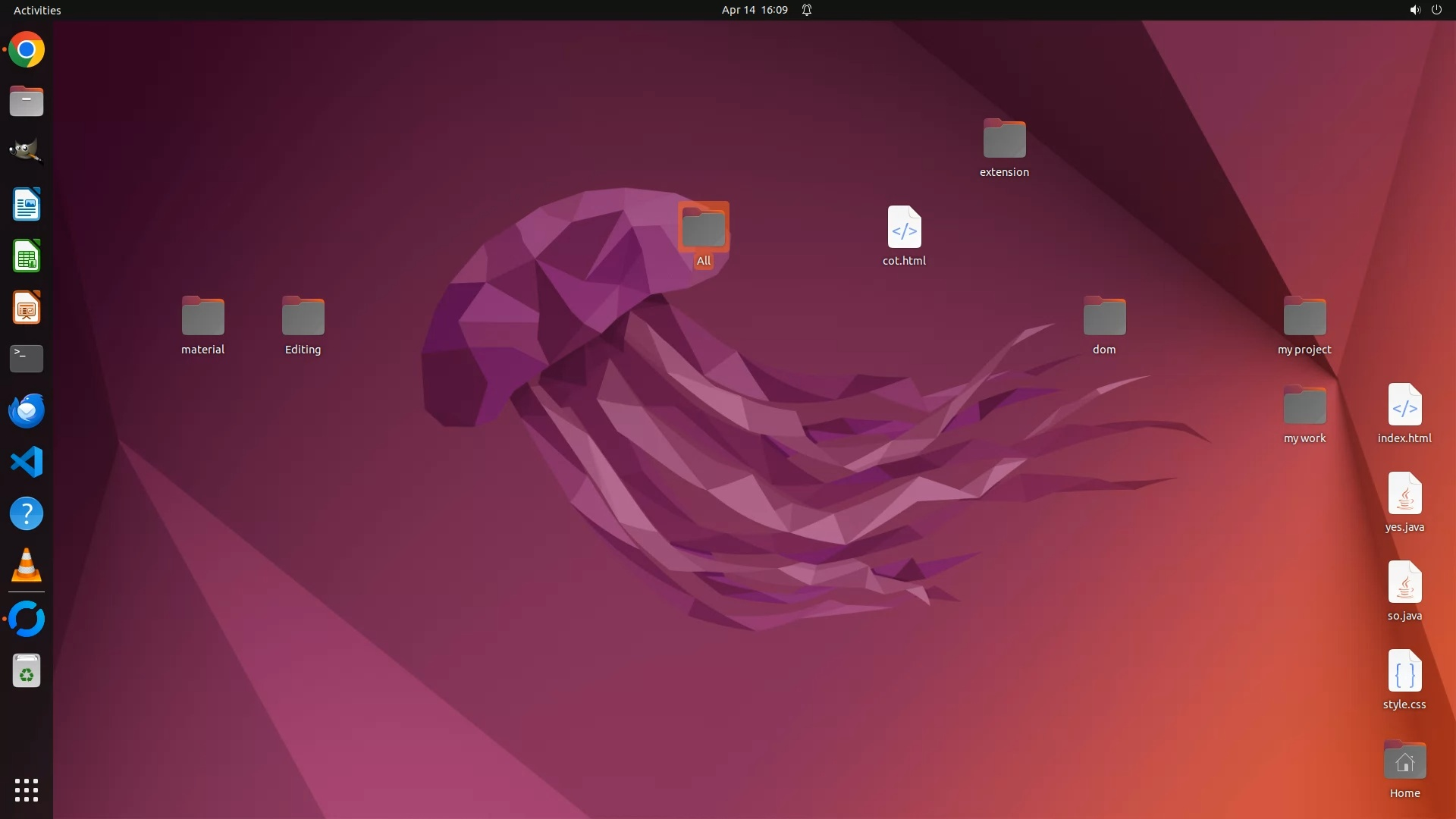Image resolution: width=1456 pixels, height=819 pixels.
Task: Launch LibreOffice Impress from dock
Action: [27, 308]
